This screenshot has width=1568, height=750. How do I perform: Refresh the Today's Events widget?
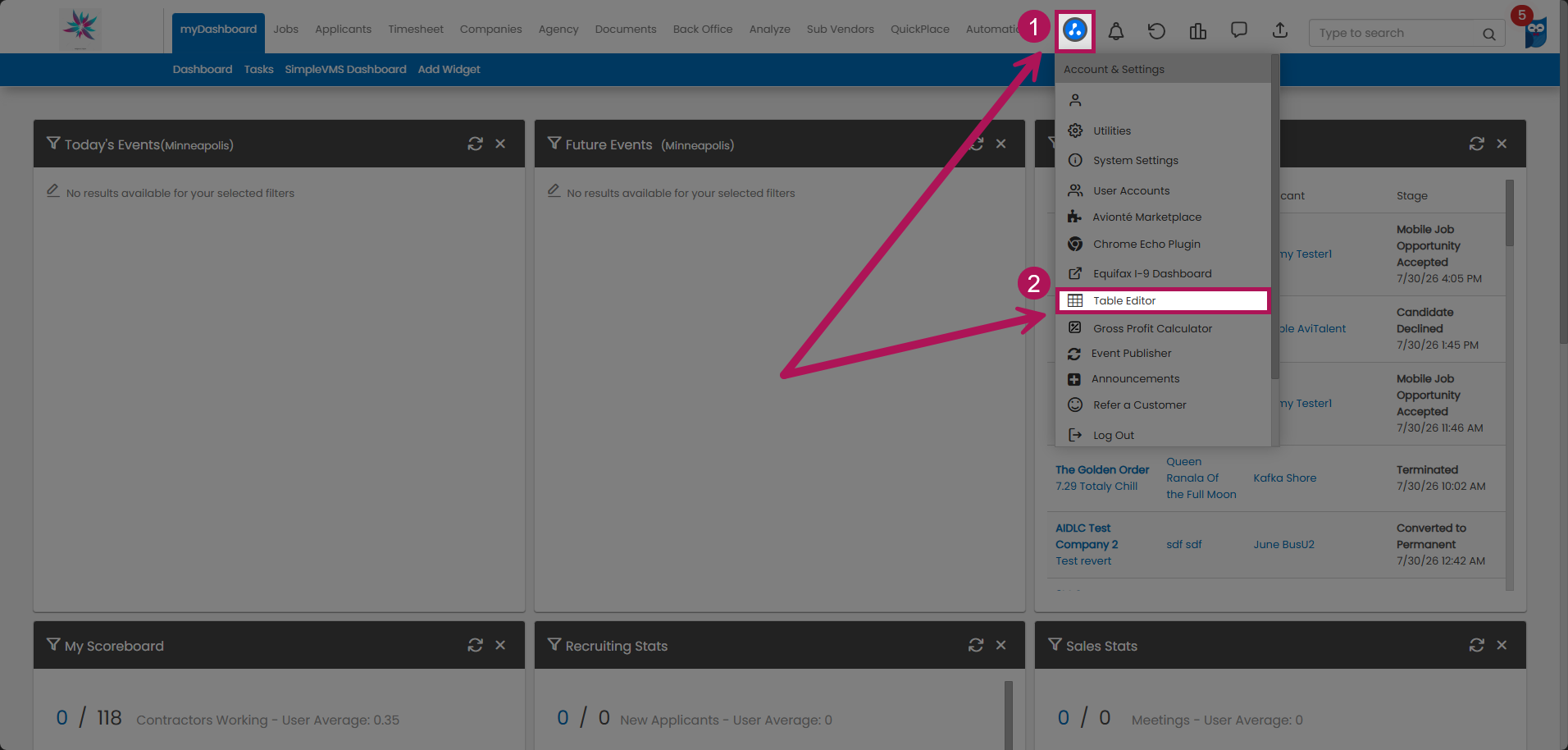pos(475,144)
